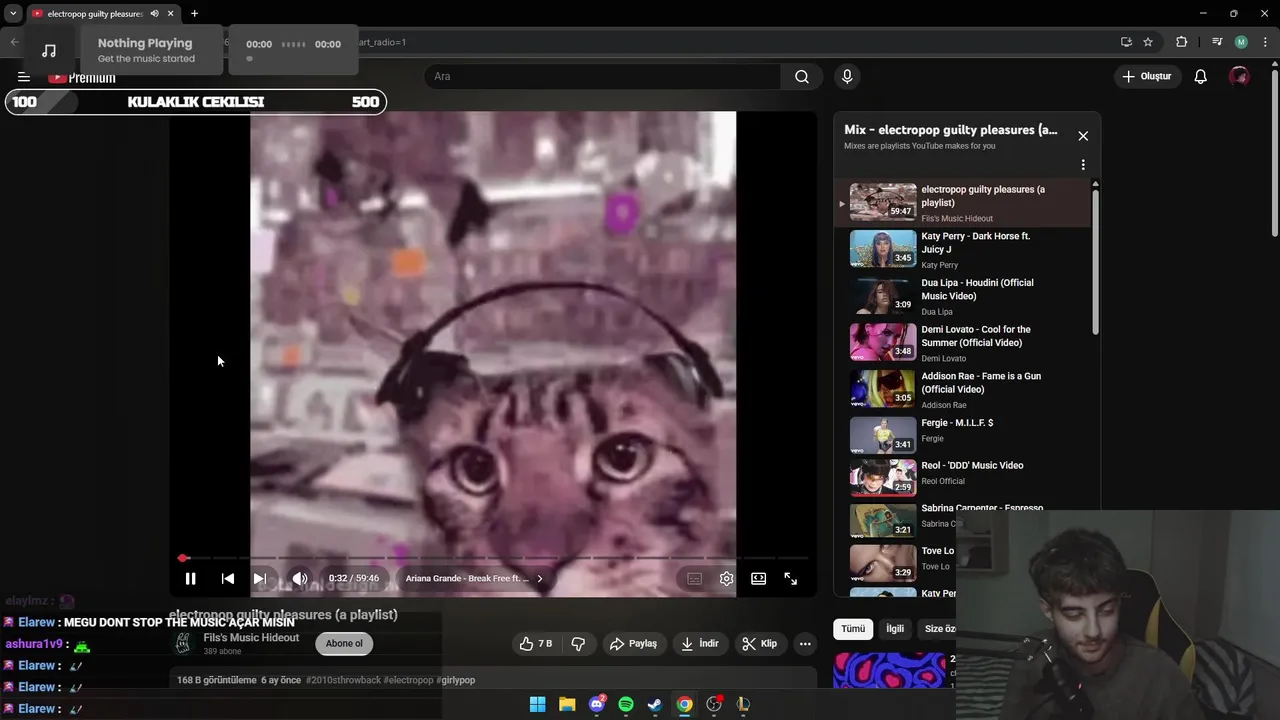Screen dimensions: 1280x720
Task: Mute the video volume
Action: (299, 578)
